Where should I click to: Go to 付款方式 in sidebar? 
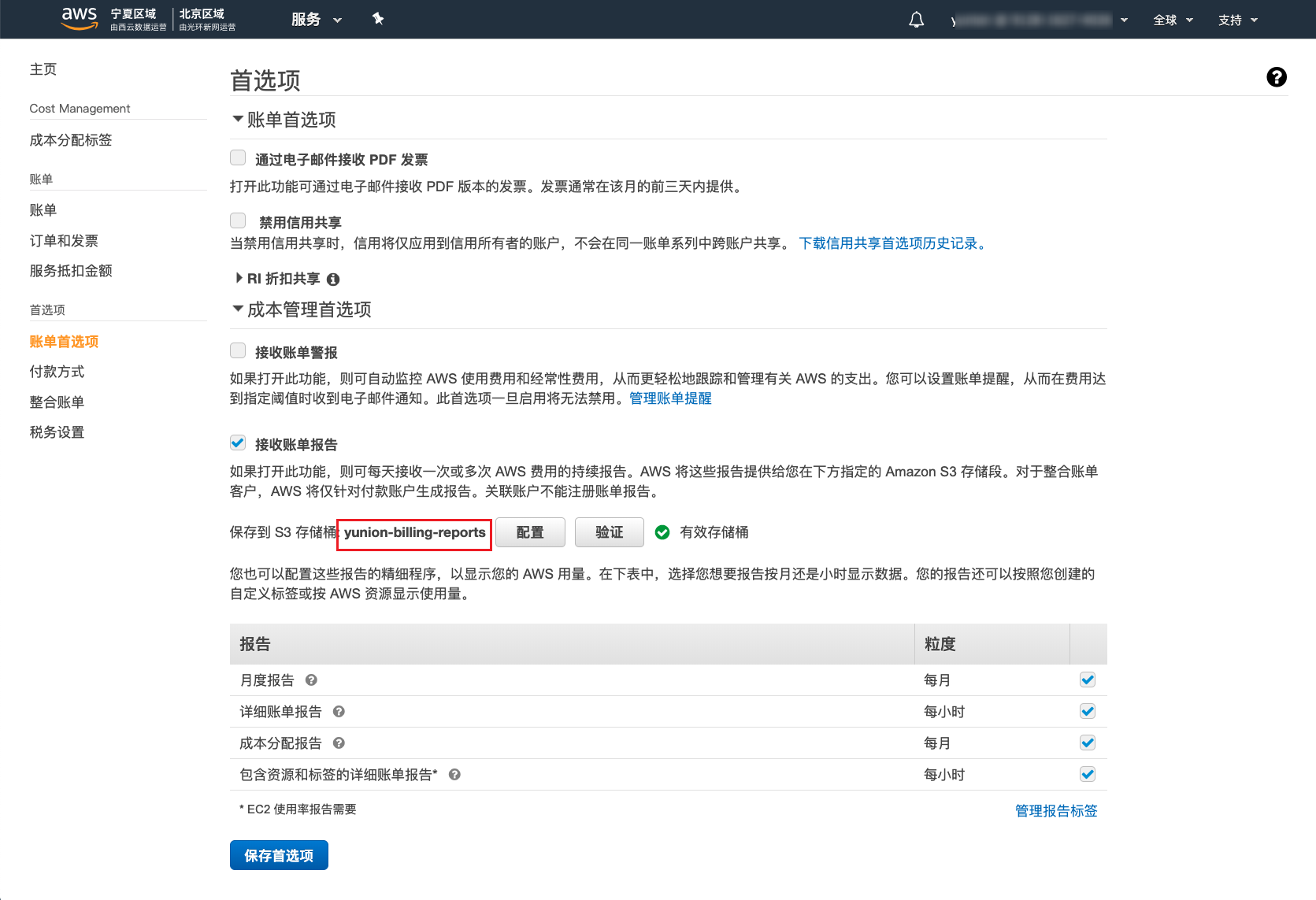coord(57,372)
